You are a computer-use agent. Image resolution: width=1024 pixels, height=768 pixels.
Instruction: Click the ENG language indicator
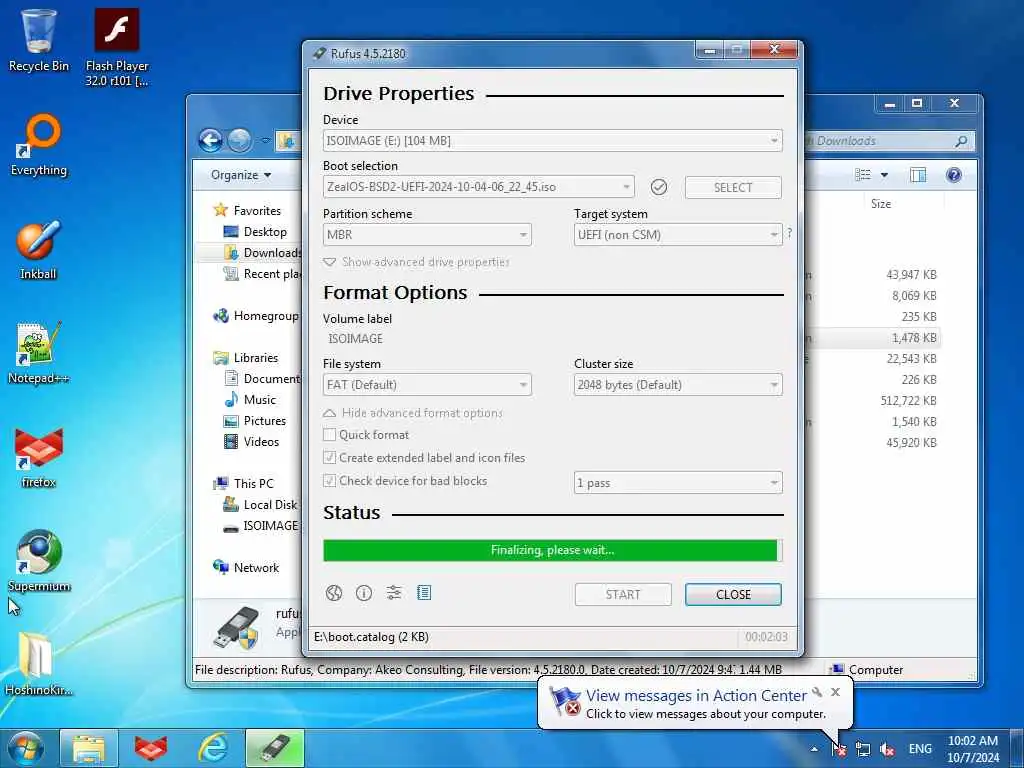click(x=920, y=749)
